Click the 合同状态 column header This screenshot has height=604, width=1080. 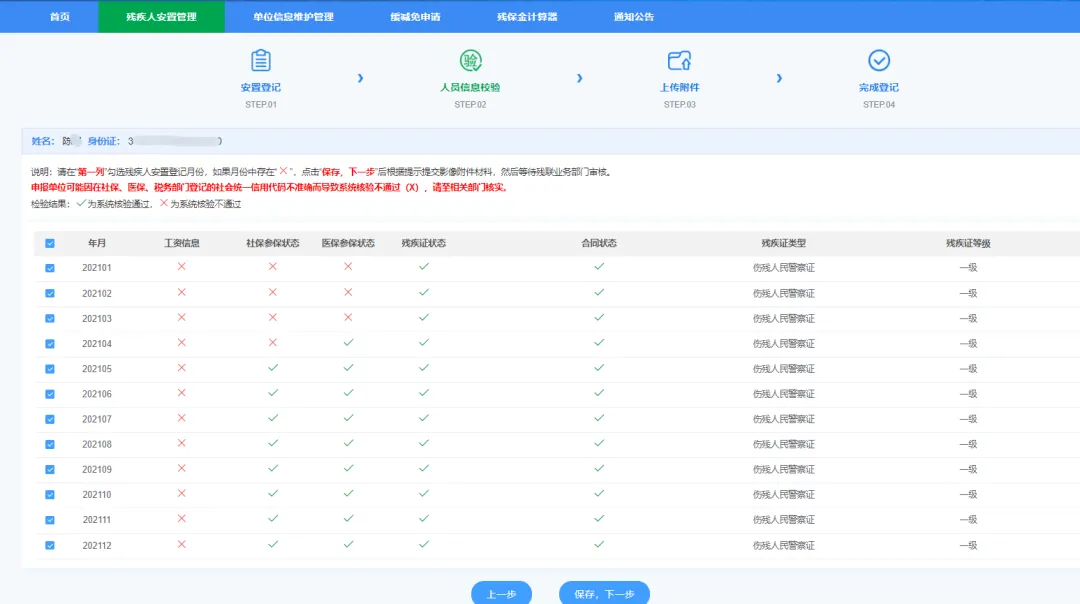pyautogui.click(x=599, y=243)
